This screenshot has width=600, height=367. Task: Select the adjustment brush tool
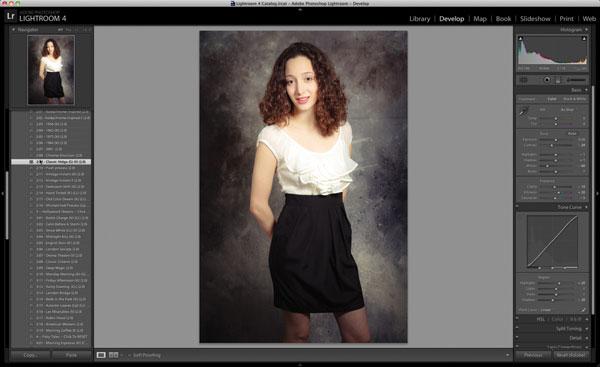[576, 80]
